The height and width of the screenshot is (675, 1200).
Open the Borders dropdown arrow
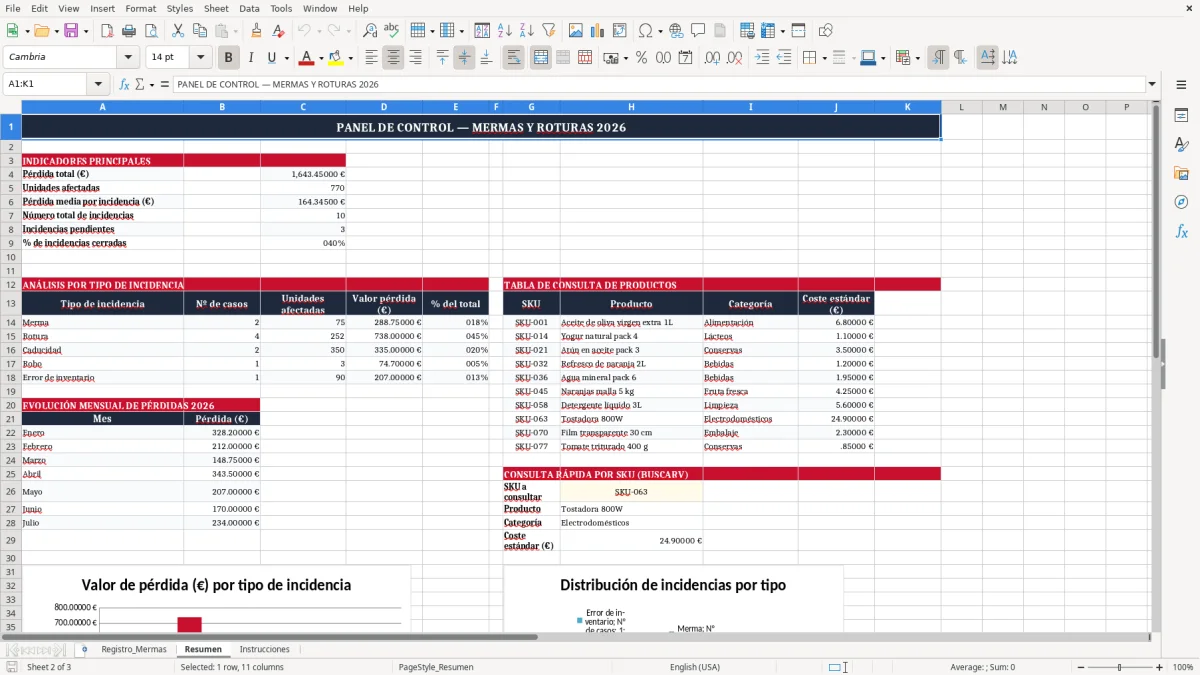point(824,58)
